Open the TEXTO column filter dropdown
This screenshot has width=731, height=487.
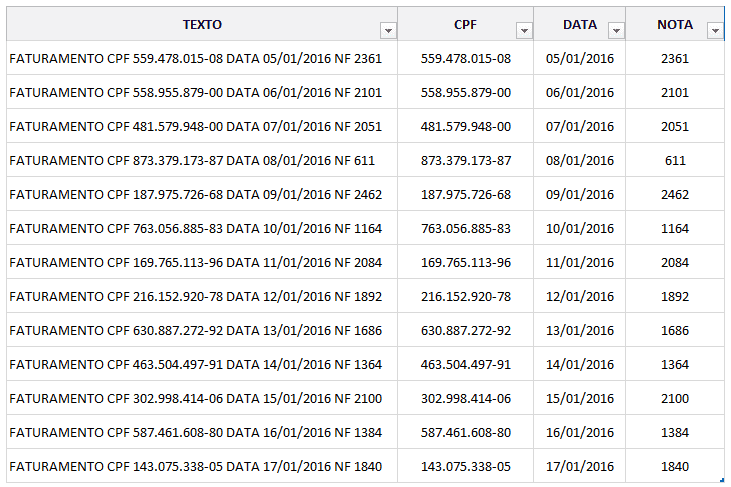click(x=388, y=30)
